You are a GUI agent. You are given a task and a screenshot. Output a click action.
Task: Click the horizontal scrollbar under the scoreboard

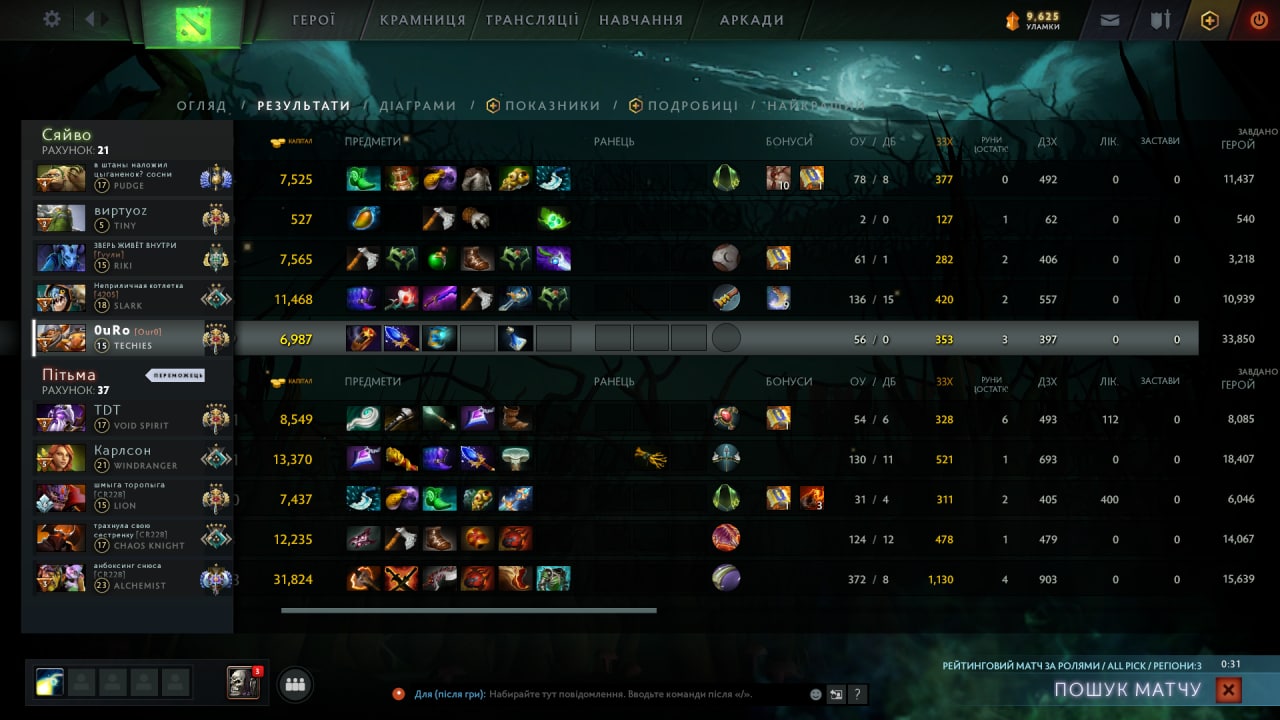[469, 610]
